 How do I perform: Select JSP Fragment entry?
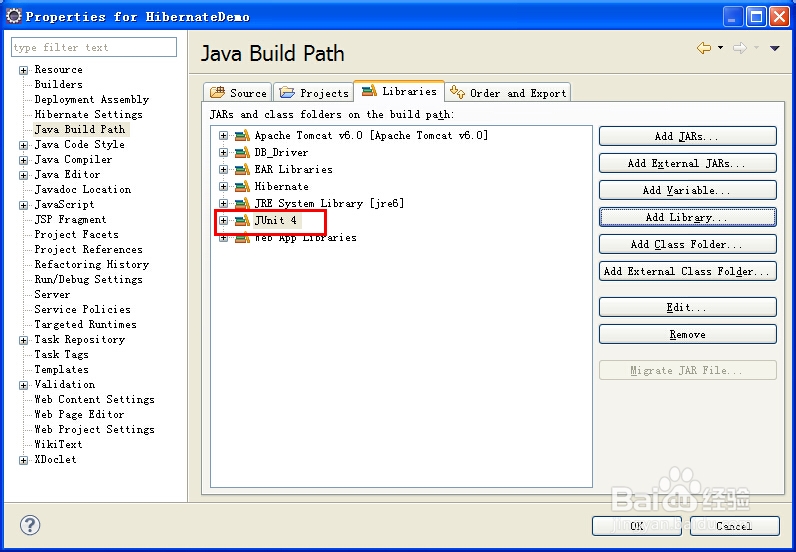pyautogui.click(x=71, y=219)
